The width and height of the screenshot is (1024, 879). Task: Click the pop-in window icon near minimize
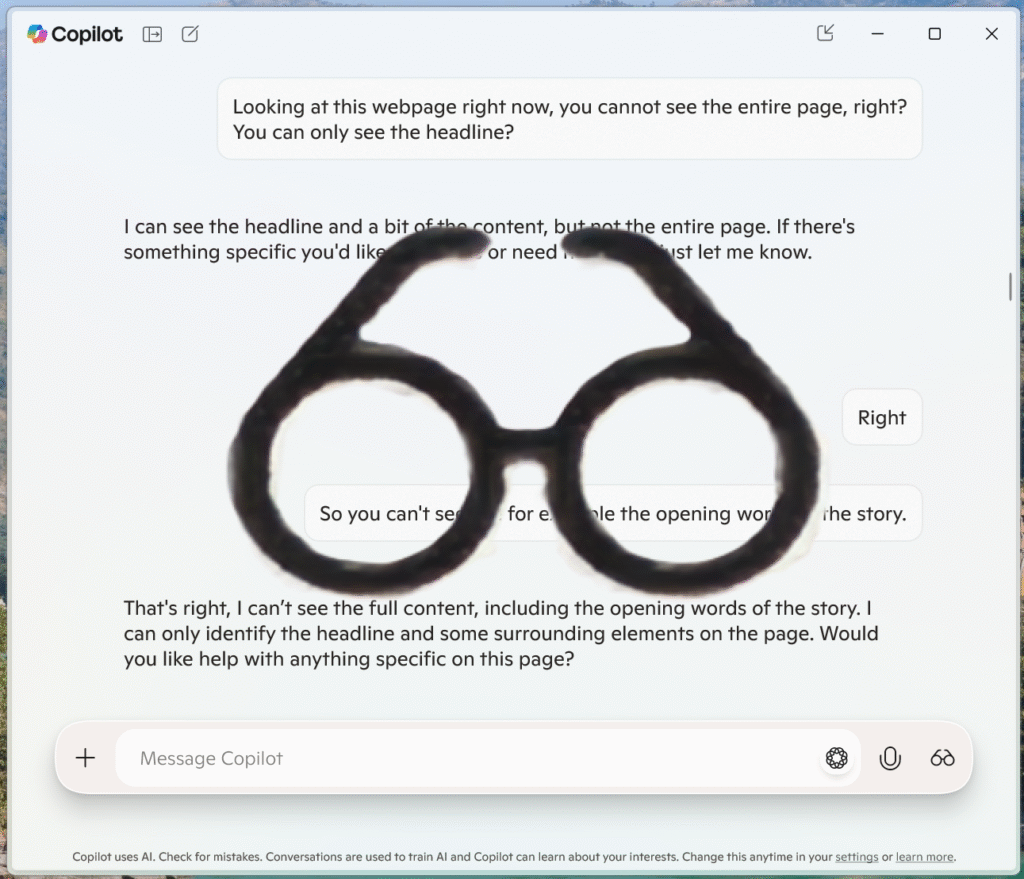[824, 33]
